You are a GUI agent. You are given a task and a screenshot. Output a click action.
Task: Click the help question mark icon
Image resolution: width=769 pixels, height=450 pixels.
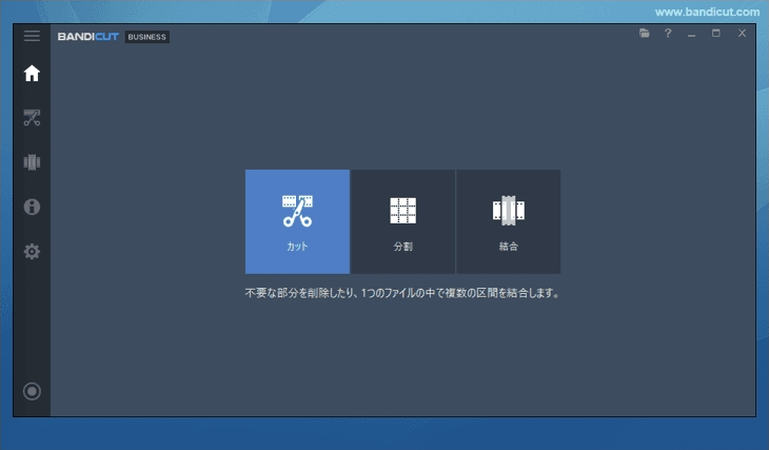point(668,34)
